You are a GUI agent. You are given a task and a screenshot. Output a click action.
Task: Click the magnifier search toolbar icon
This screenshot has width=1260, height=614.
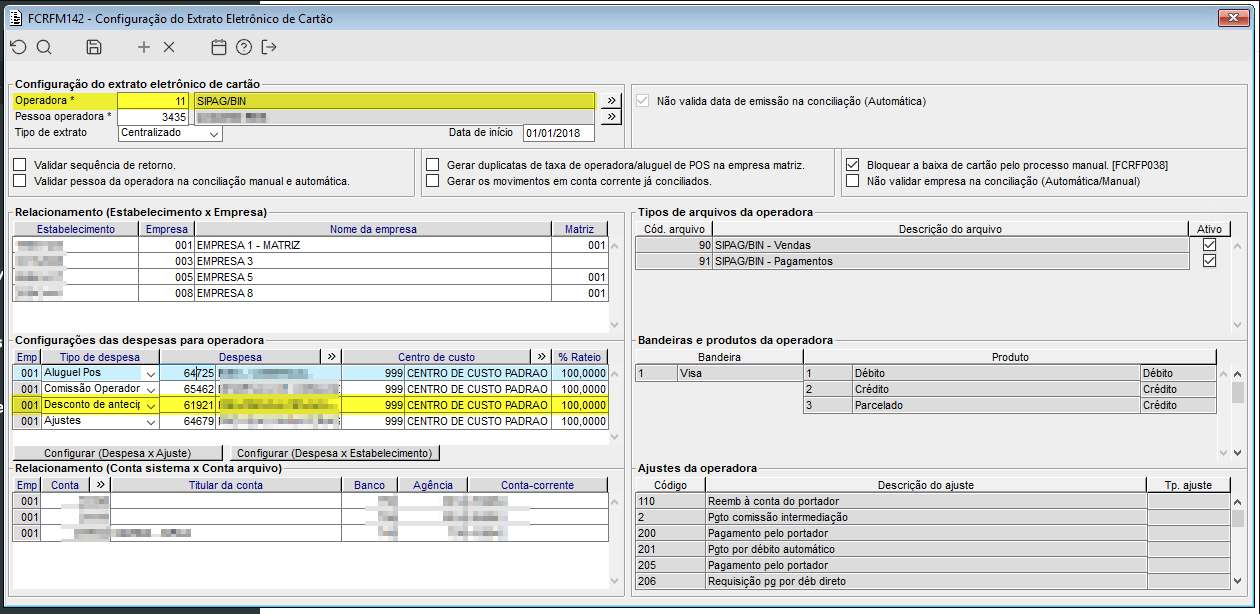click(x=44, y=47)
